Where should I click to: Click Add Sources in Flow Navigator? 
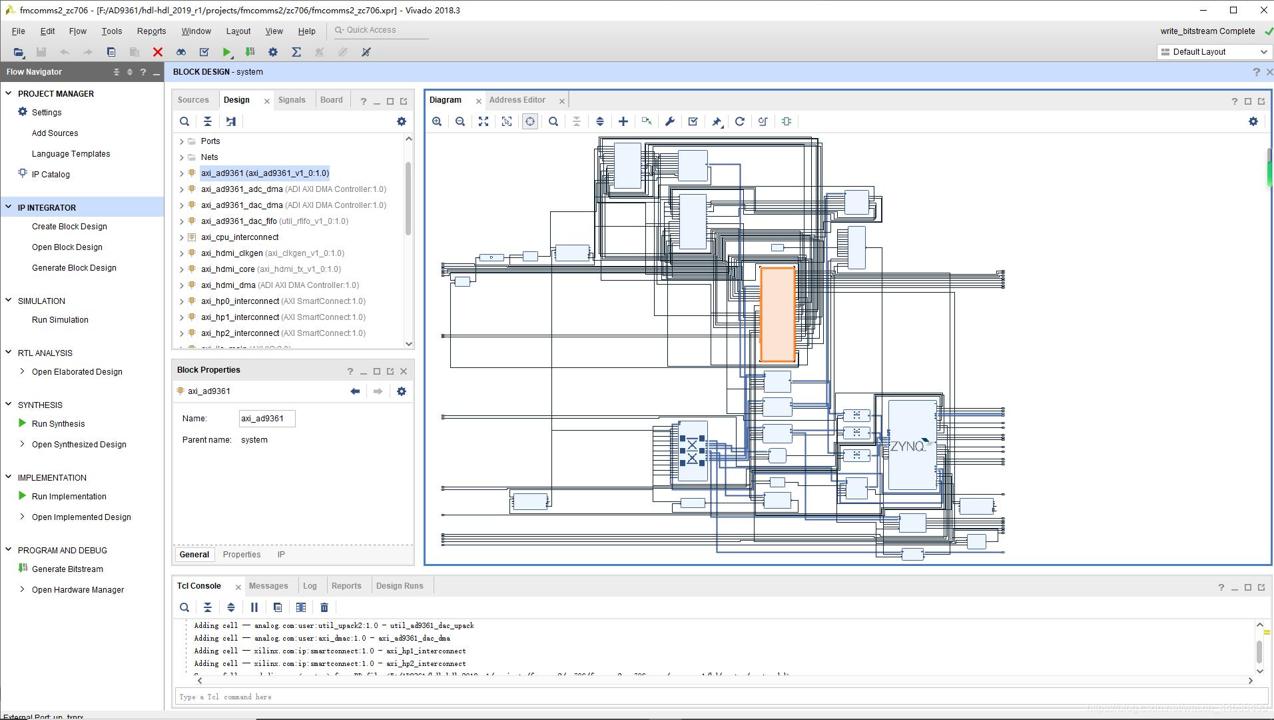pos(55,133)
